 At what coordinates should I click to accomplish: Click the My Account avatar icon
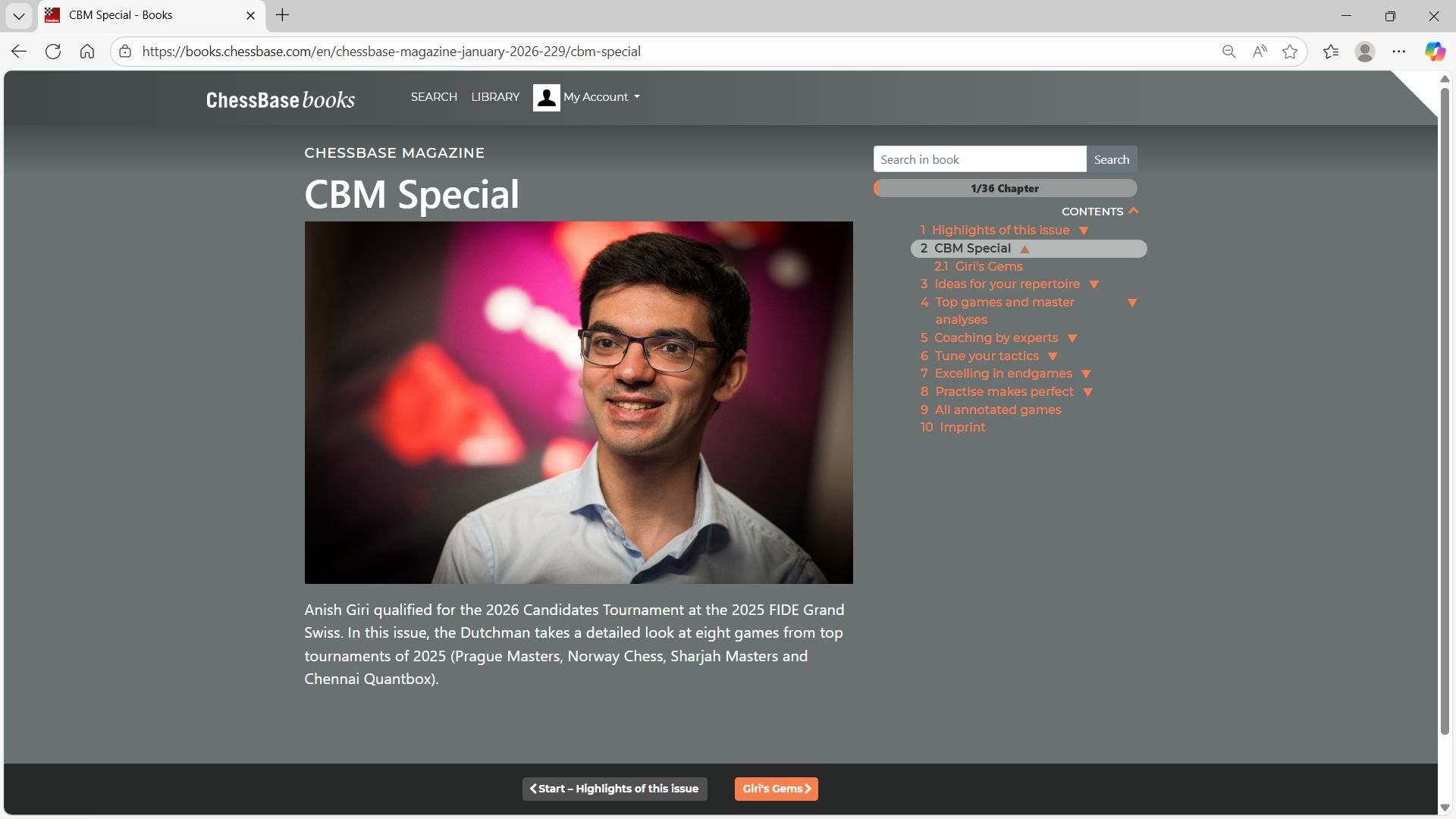coord(546,97)
